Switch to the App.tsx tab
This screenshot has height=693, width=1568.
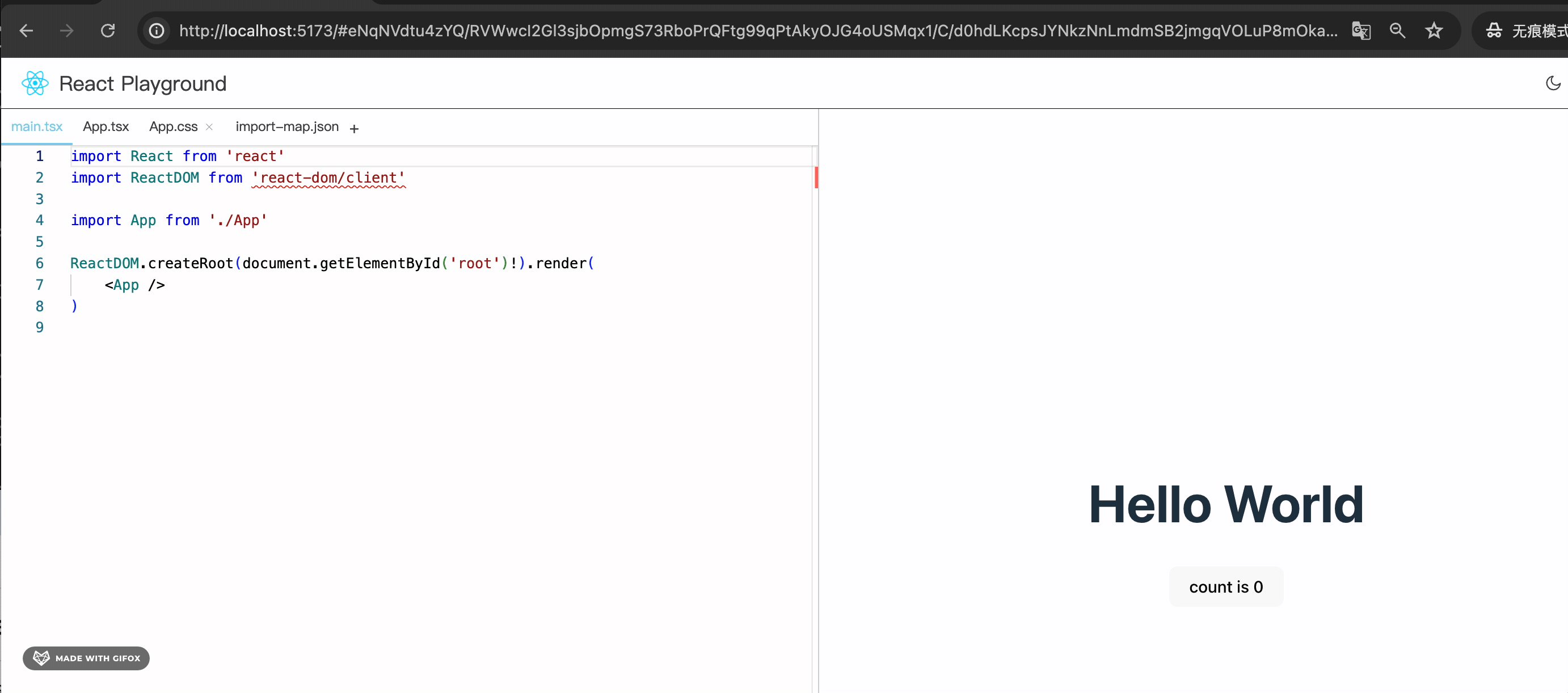[x=106, y=126]
